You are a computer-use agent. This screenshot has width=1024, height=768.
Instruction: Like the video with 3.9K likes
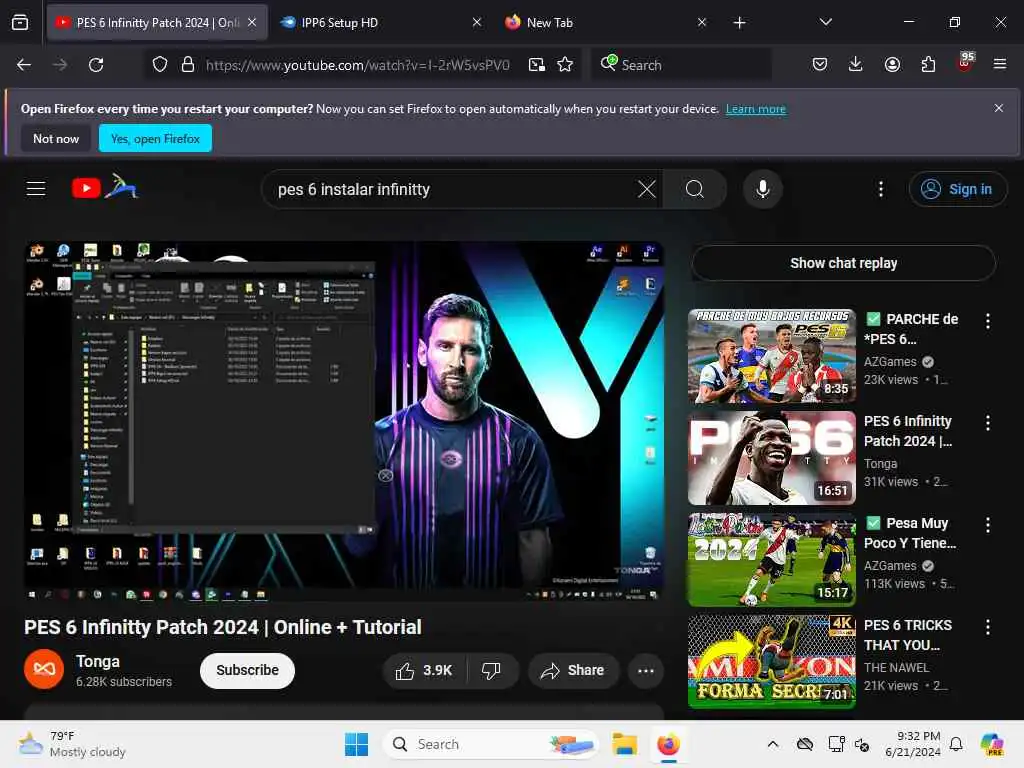tap(424, 671)
